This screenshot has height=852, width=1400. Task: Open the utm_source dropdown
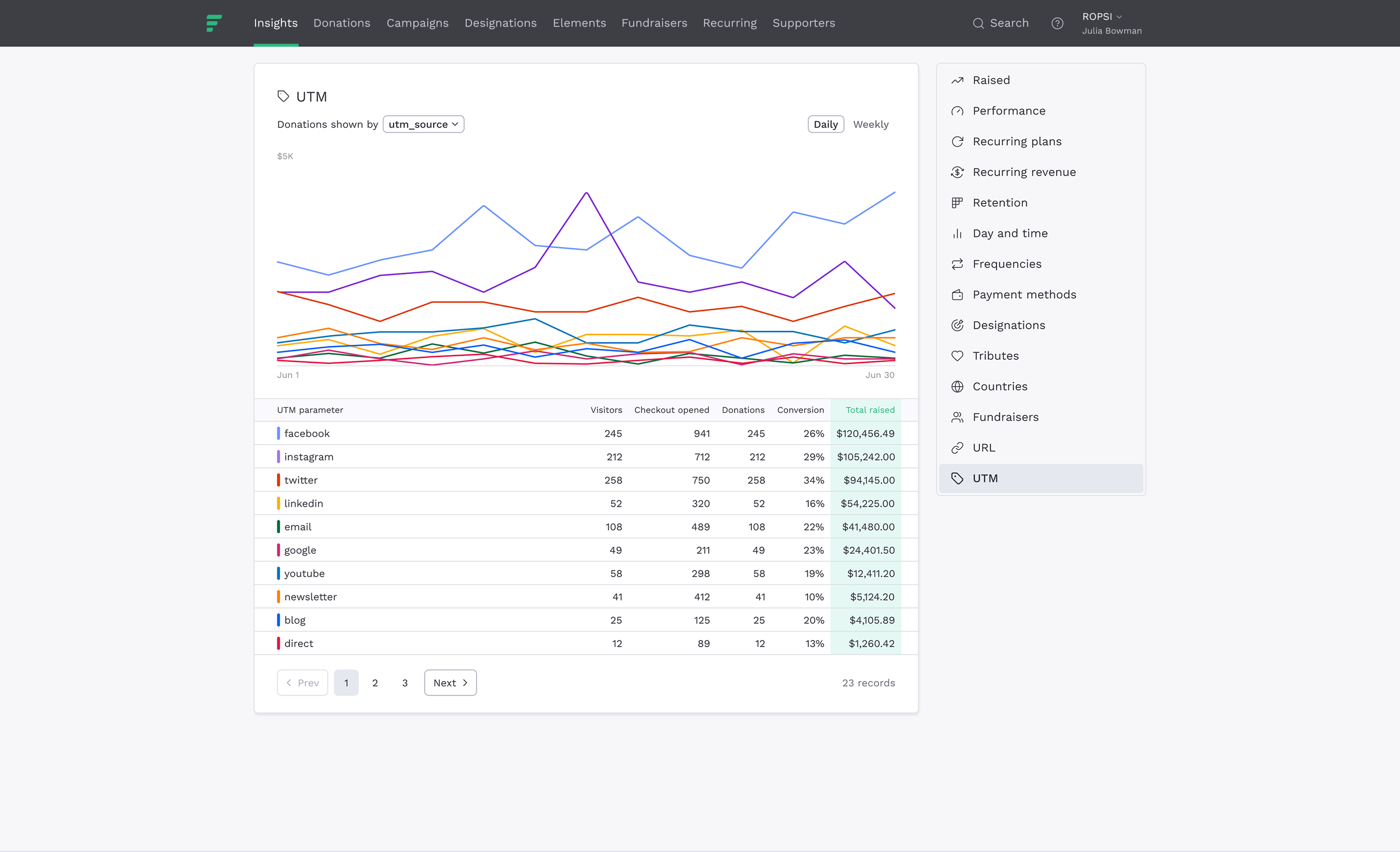(423, 124)
